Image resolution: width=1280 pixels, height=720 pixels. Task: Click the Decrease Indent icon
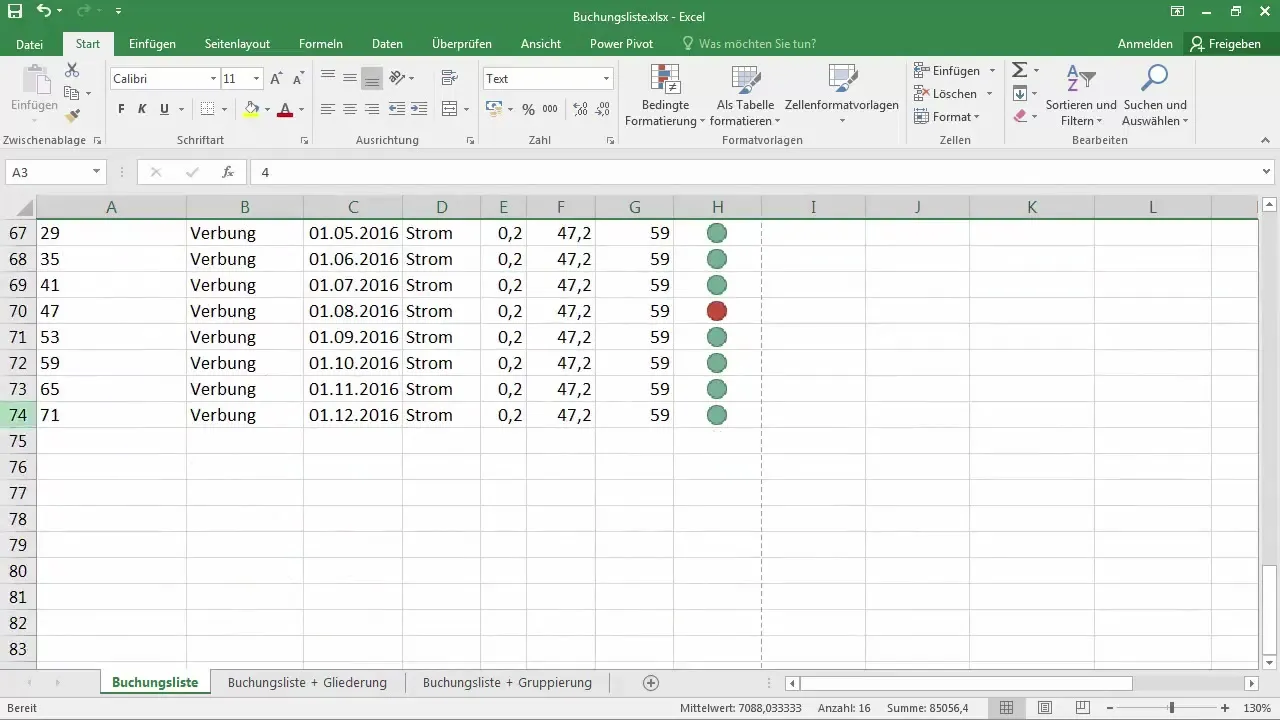pyautogui.click(x=396, y=109)
